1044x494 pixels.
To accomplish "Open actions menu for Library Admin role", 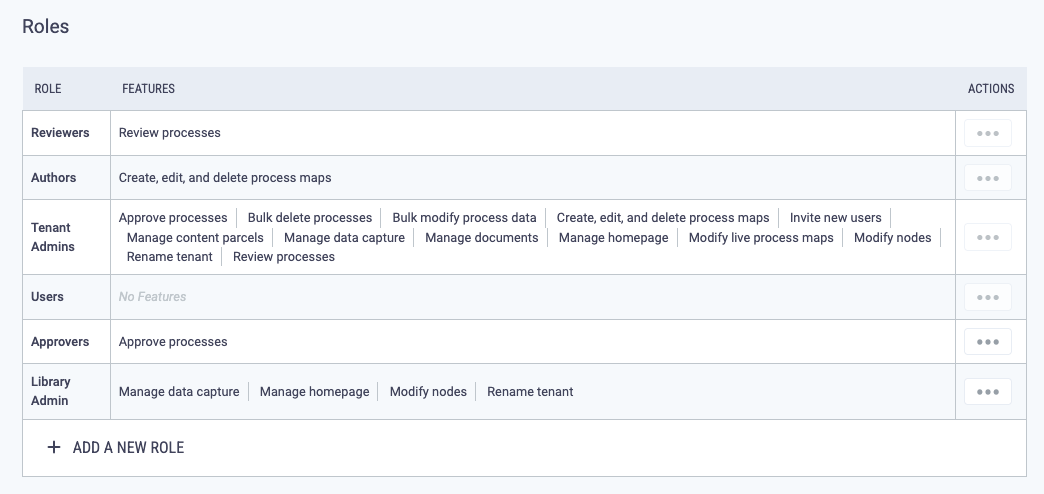I will click(x=987, y=391).
